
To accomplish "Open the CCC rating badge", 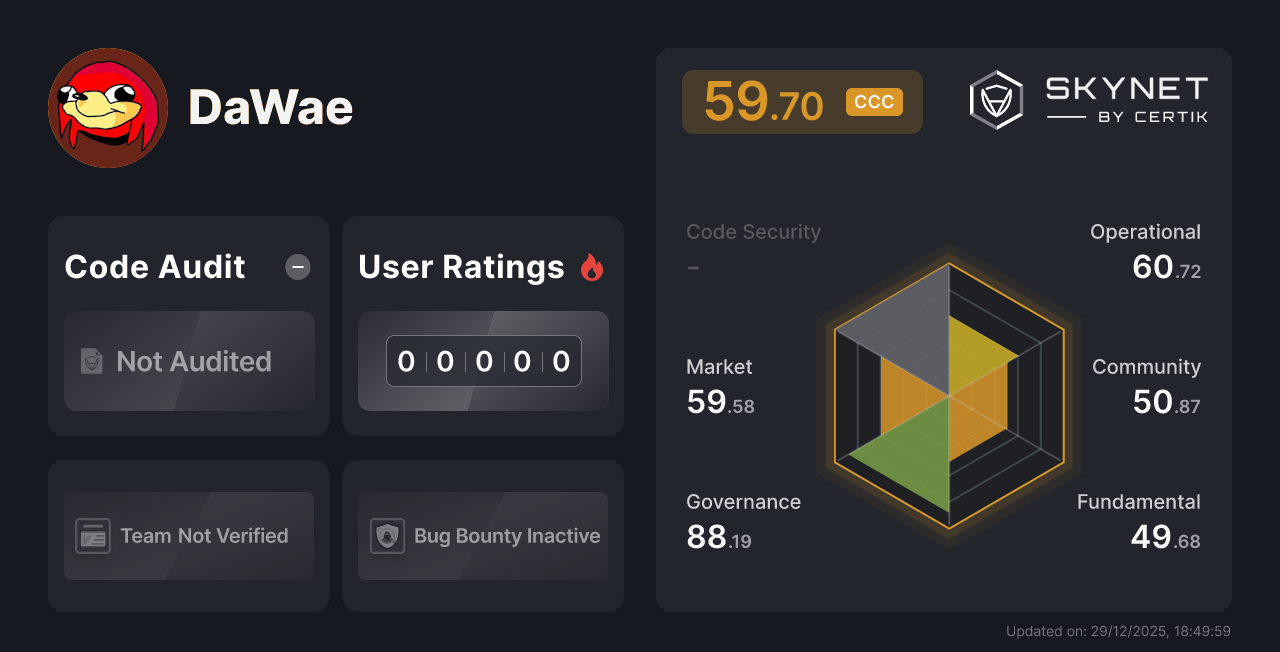I will [873, 101].
